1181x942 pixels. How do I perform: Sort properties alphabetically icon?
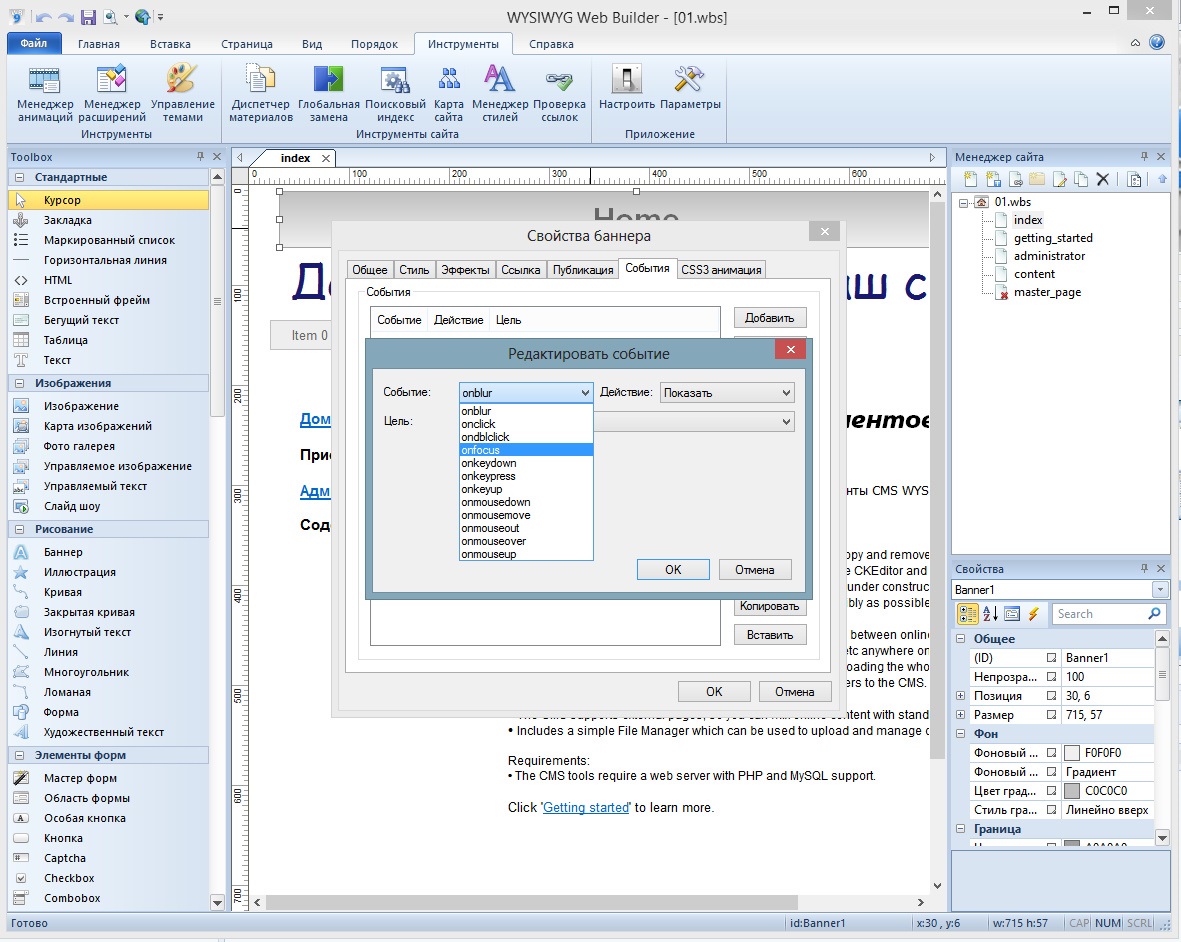coord(990,614)
